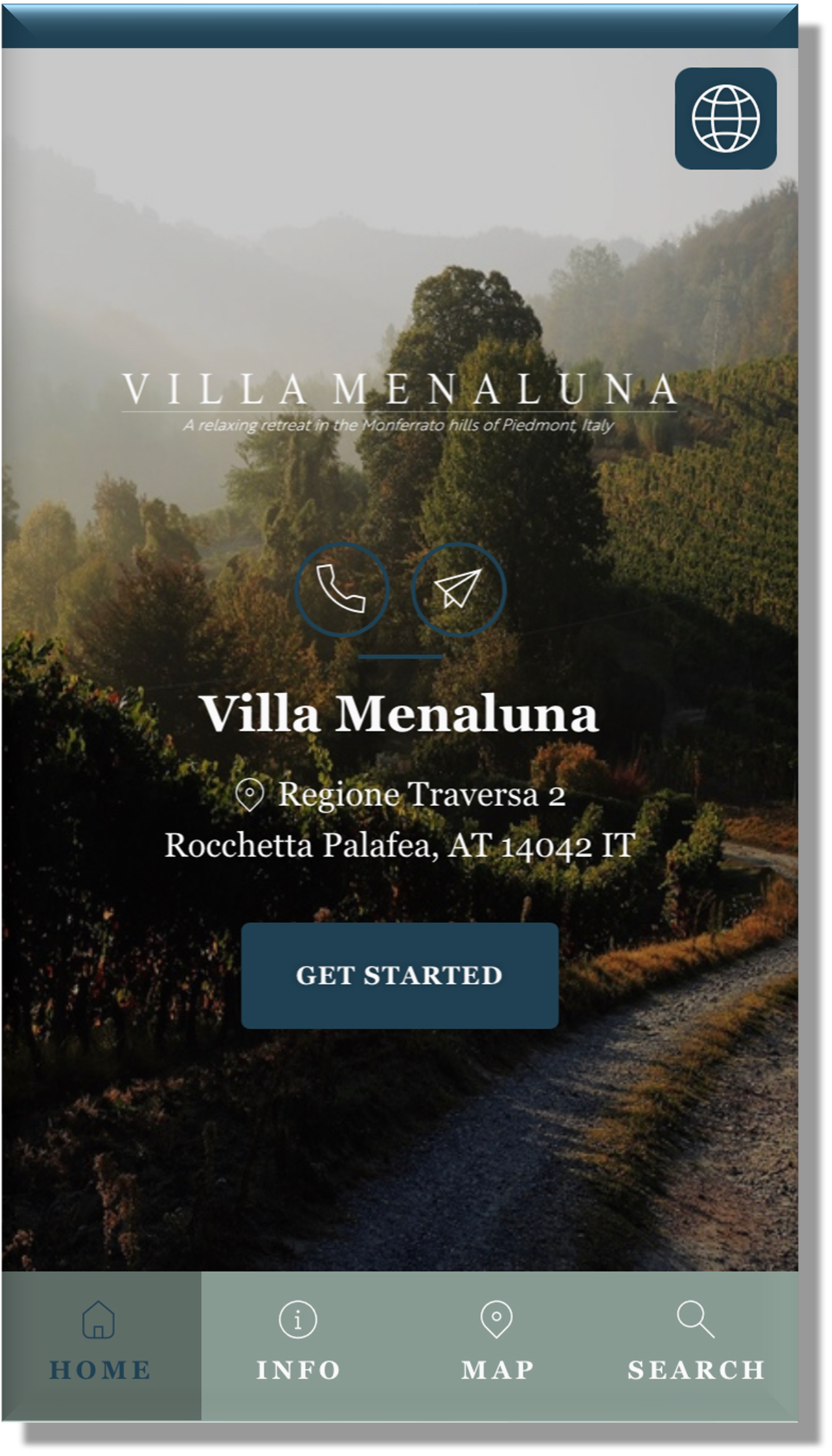Image resolution: width=832 pixels, height=1456 pixels.
Task: Switch to the INFO tab label
Action: (298, 1370)
